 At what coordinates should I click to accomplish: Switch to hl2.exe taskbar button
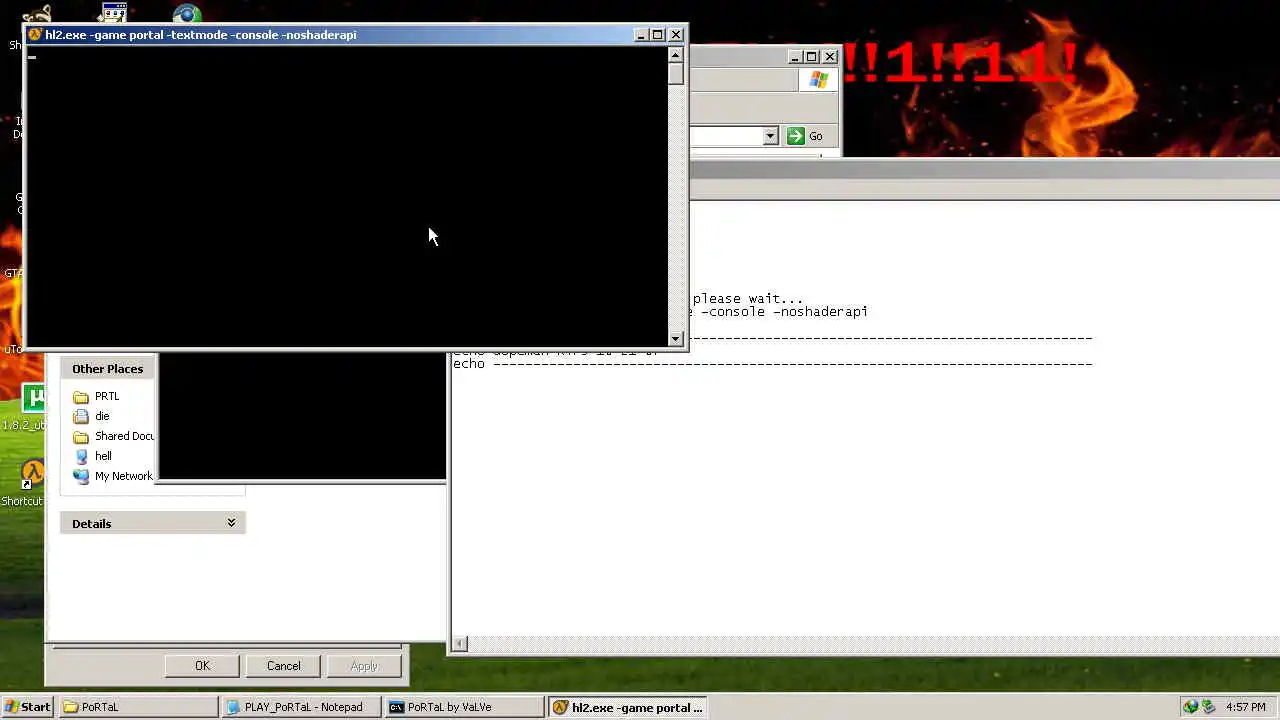(x=628, y=707)
